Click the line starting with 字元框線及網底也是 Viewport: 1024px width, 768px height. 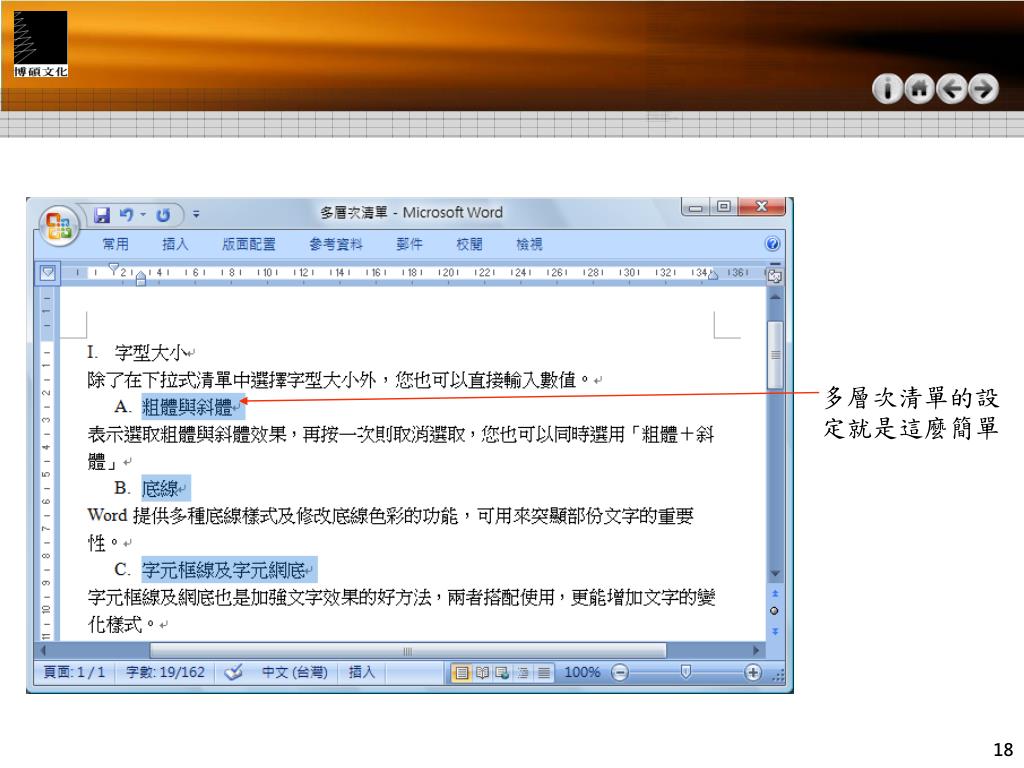click(x=402, y=598)
